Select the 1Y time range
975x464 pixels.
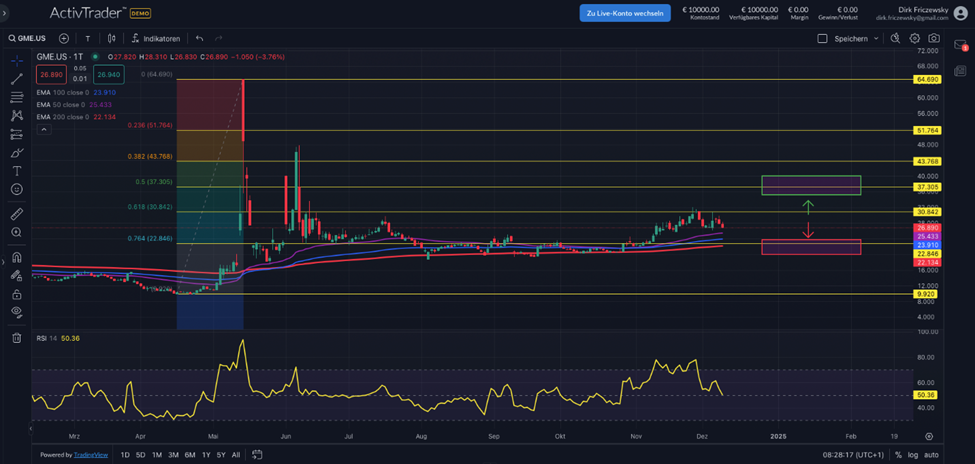pyautogui.click(x=206, y=455)
